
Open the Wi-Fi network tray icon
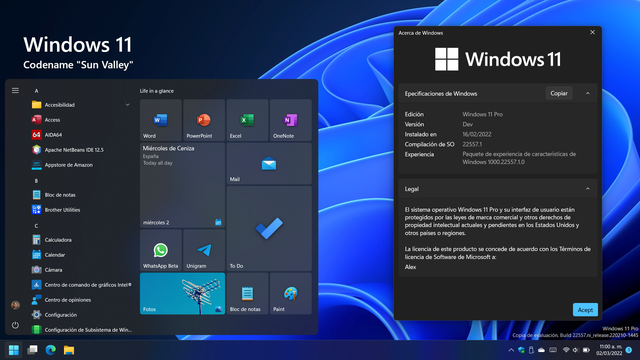[566, 350]
